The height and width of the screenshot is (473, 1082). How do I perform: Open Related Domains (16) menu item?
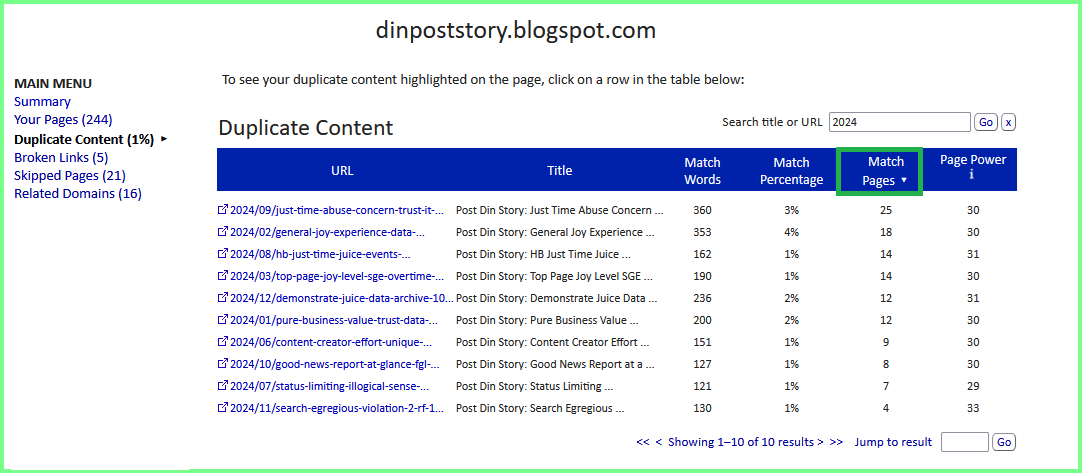78,194
